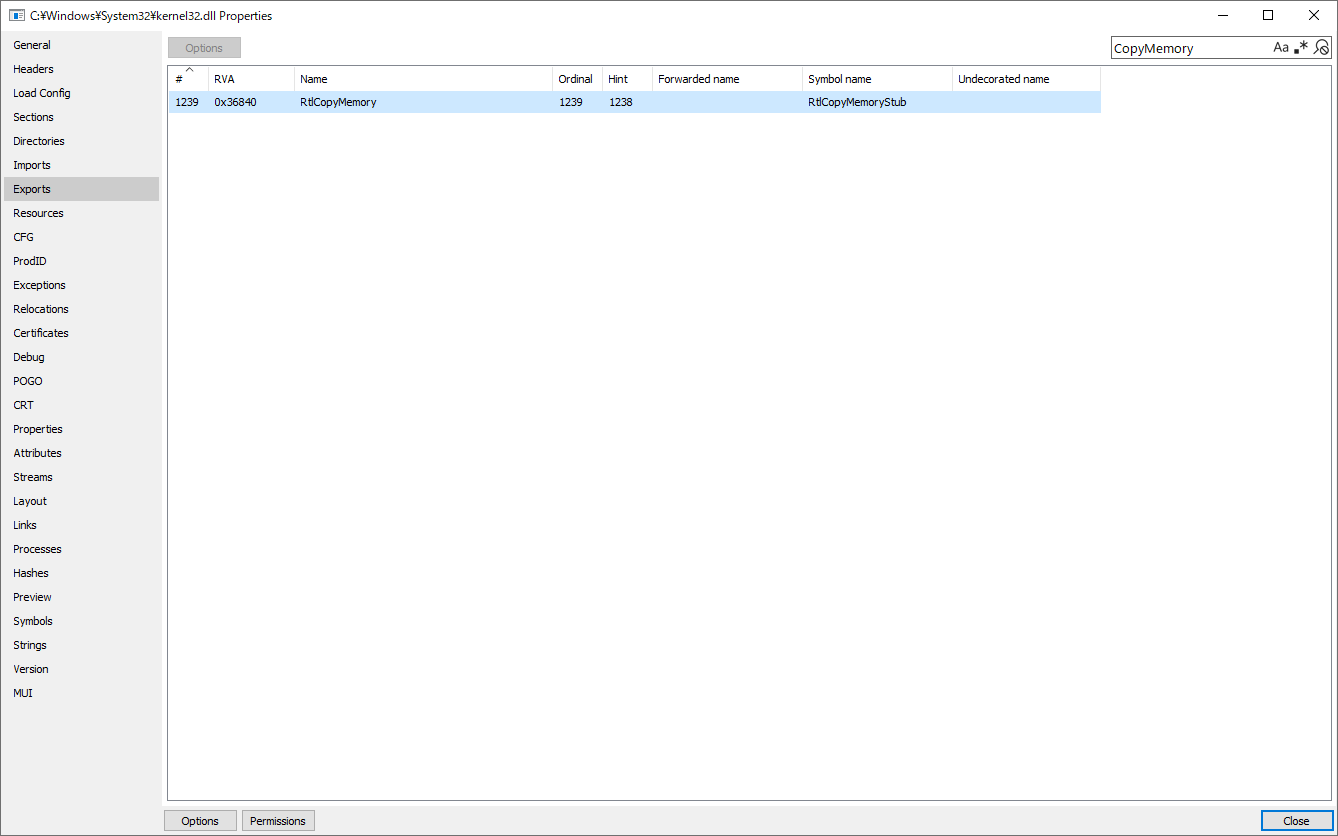This screenshot has height=836, width=1338.
Task: Sort exports by the Ordinal column
Action: click(576, 78)
